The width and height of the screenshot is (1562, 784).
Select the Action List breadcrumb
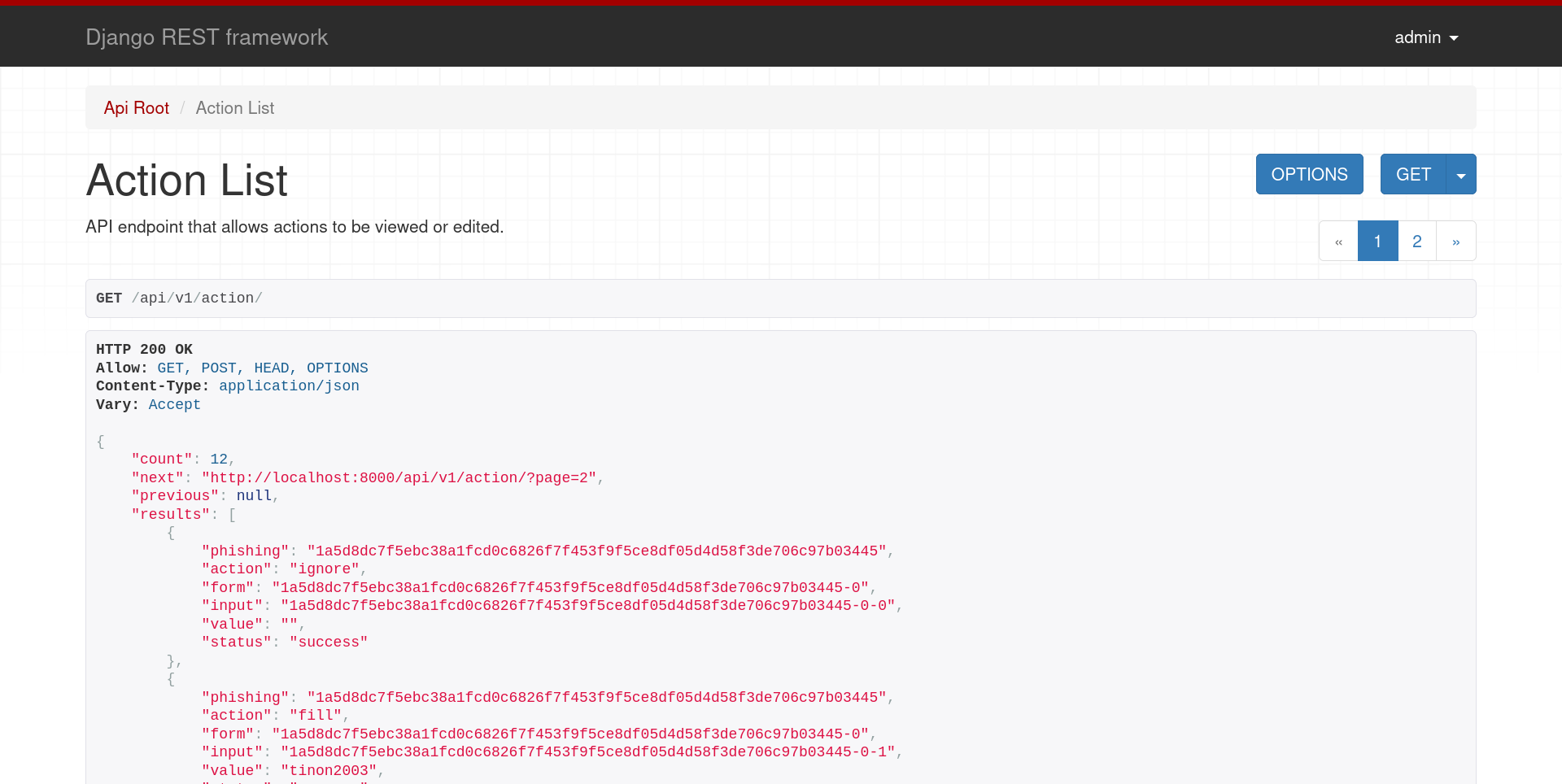point(235,108)
